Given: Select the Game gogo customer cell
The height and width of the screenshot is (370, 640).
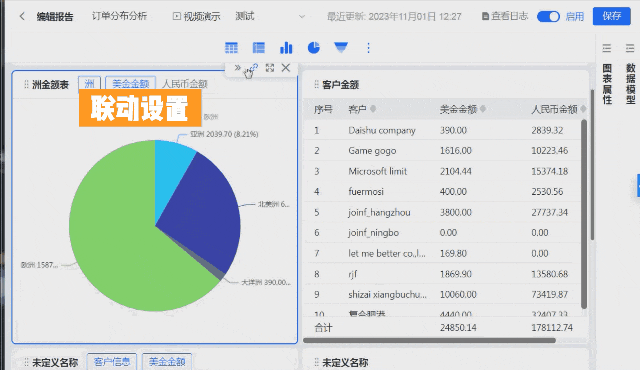Looking at the screenshot, I should coord(372,151).
